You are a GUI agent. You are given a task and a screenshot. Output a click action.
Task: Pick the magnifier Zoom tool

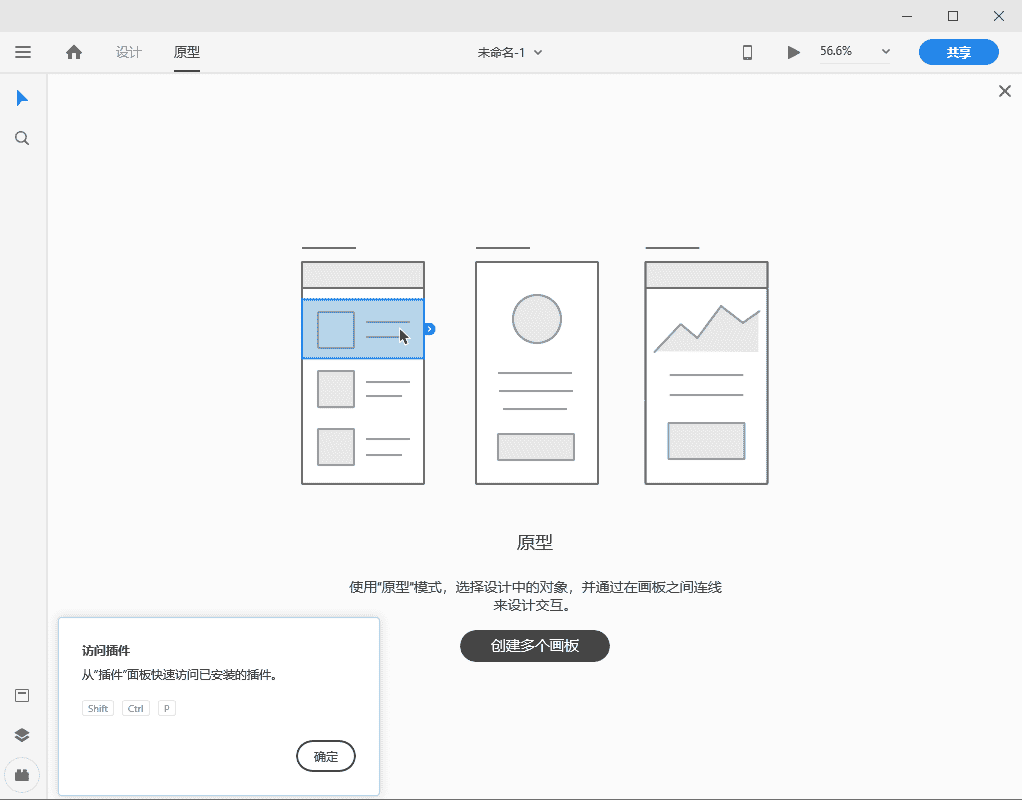pyautogui.click(x=22, y=138)
